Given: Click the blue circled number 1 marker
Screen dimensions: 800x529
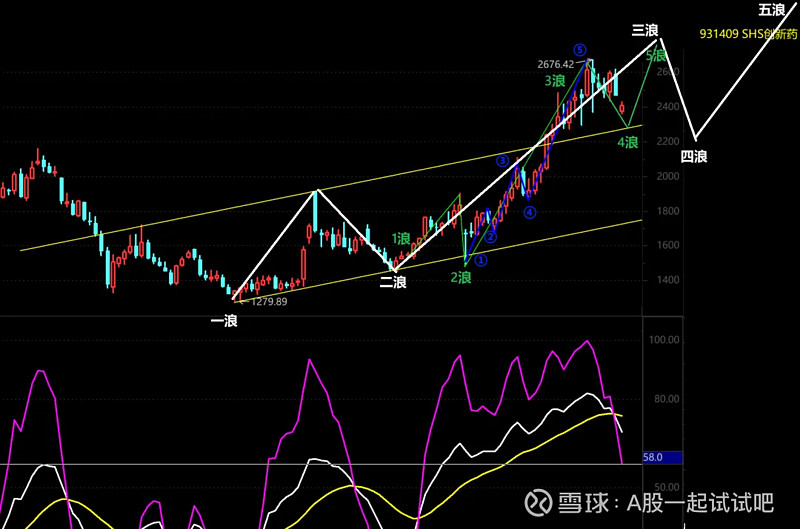Looking at the screenshot, I should point(481,260).
